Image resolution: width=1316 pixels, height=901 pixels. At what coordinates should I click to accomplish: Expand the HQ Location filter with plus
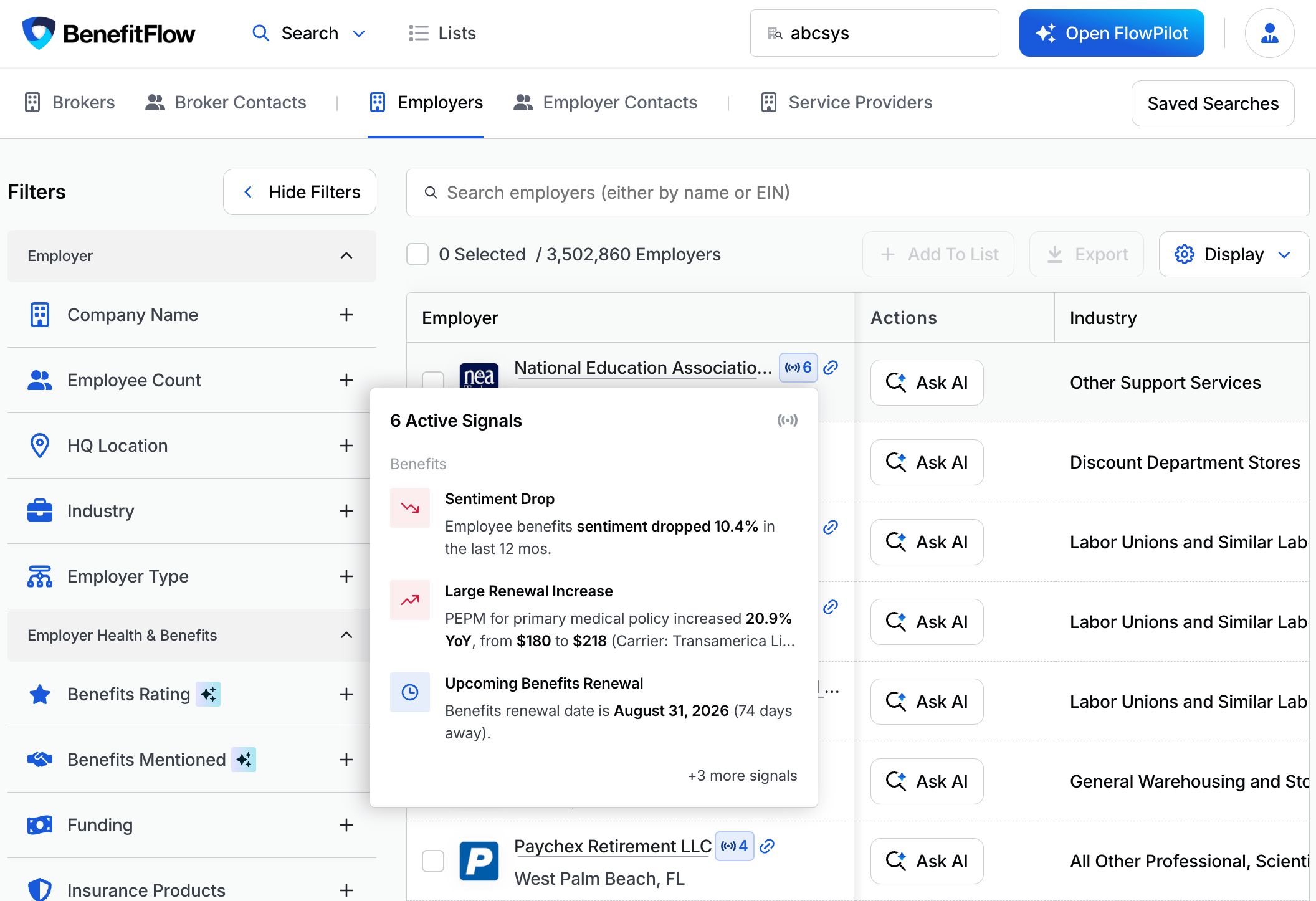point(346,446)
